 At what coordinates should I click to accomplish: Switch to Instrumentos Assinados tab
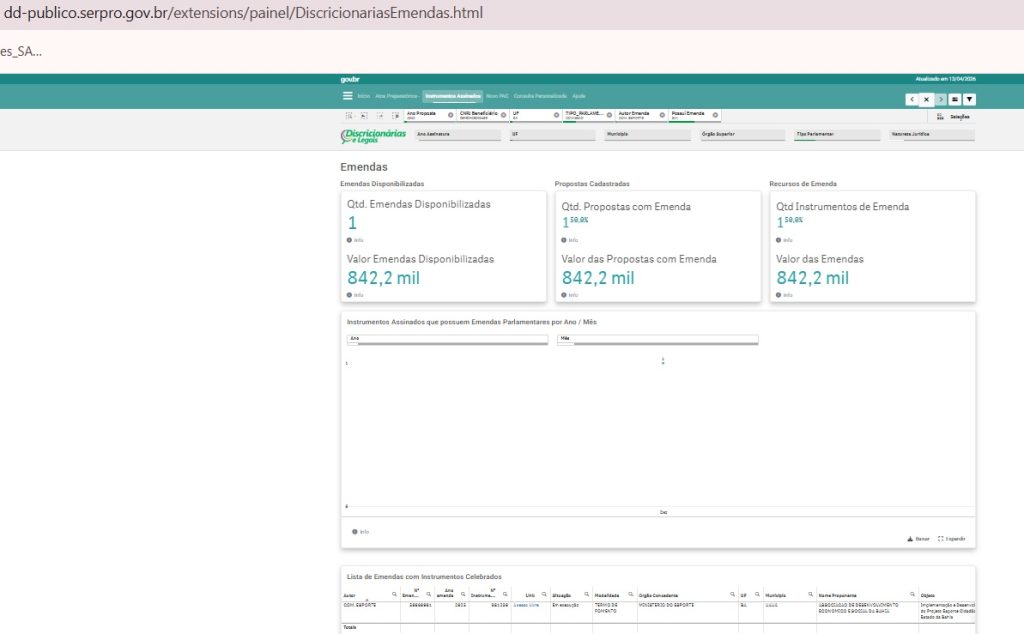pos(452,96)
